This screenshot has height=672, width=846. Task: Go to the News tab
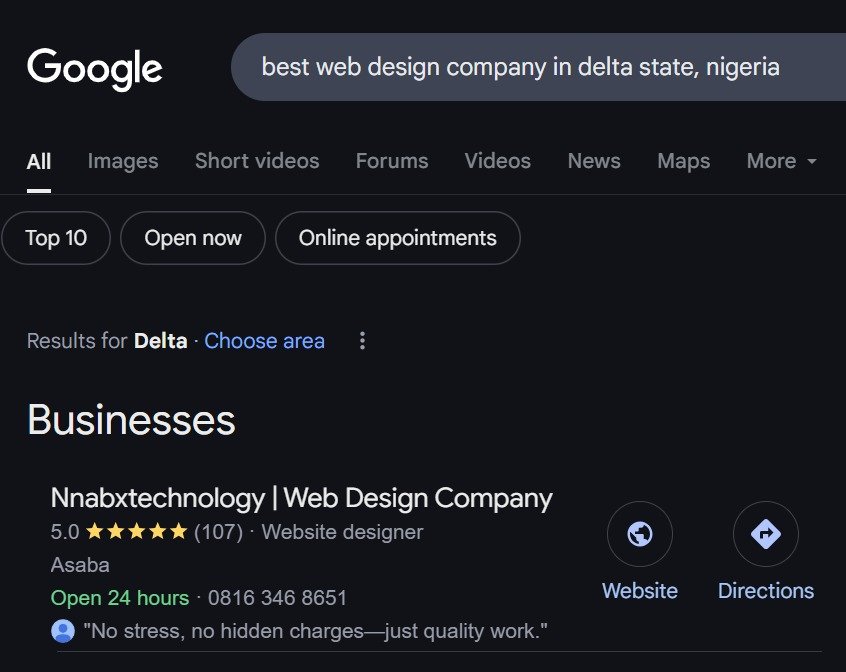[x=594, y=161]
